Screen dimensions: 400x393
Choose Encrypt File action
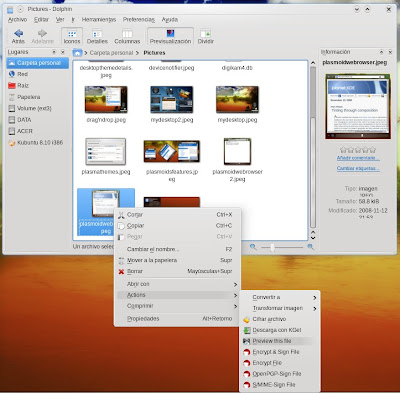tap(280, 363)
